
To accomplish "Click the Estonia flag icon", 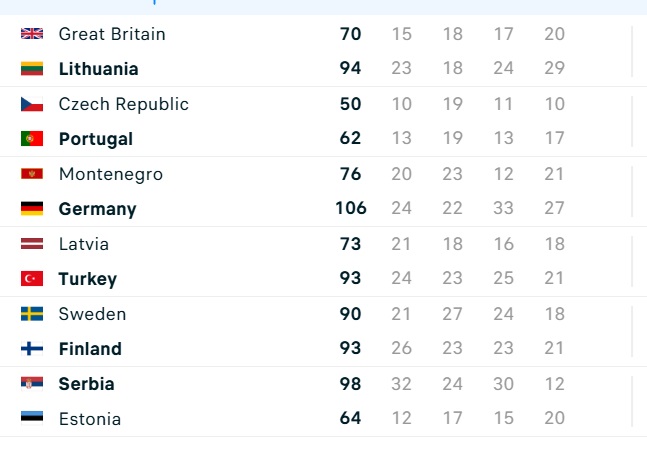I will (x=32, y=418).
